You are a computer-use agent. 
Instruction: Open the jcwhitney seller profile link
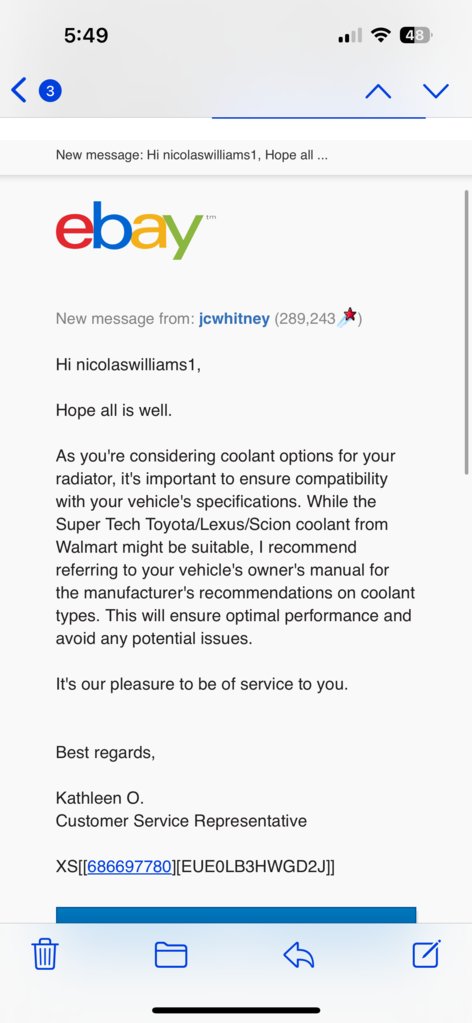(x=234, y=319)
